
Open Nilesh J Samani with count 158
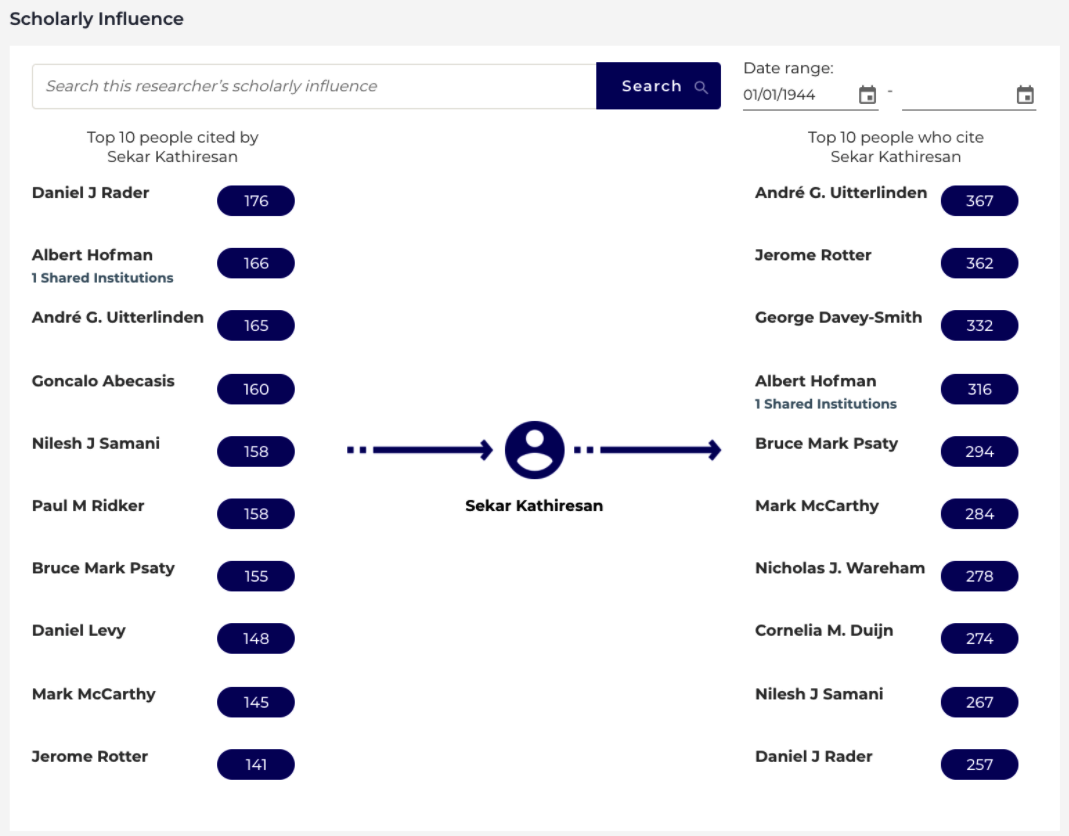[x=95, y=444]
